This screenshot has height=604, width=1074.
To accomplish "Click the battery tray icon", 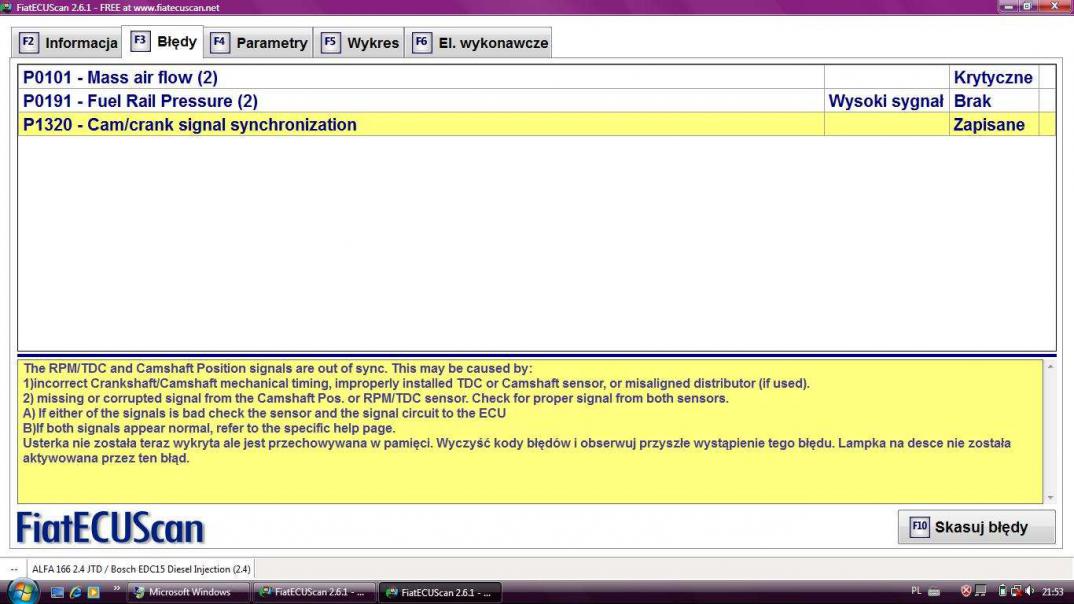I will click(1002, 591).
